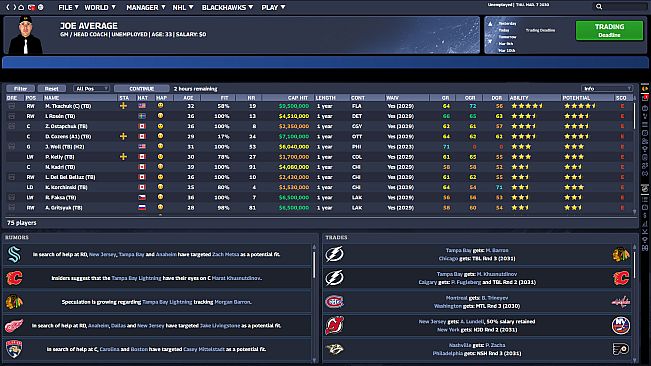The width and height of the screenshot is (651, 366).
Task: Click the $9,500,000 cap hit value
Action: pyautogui.click(x=294, y=106)
